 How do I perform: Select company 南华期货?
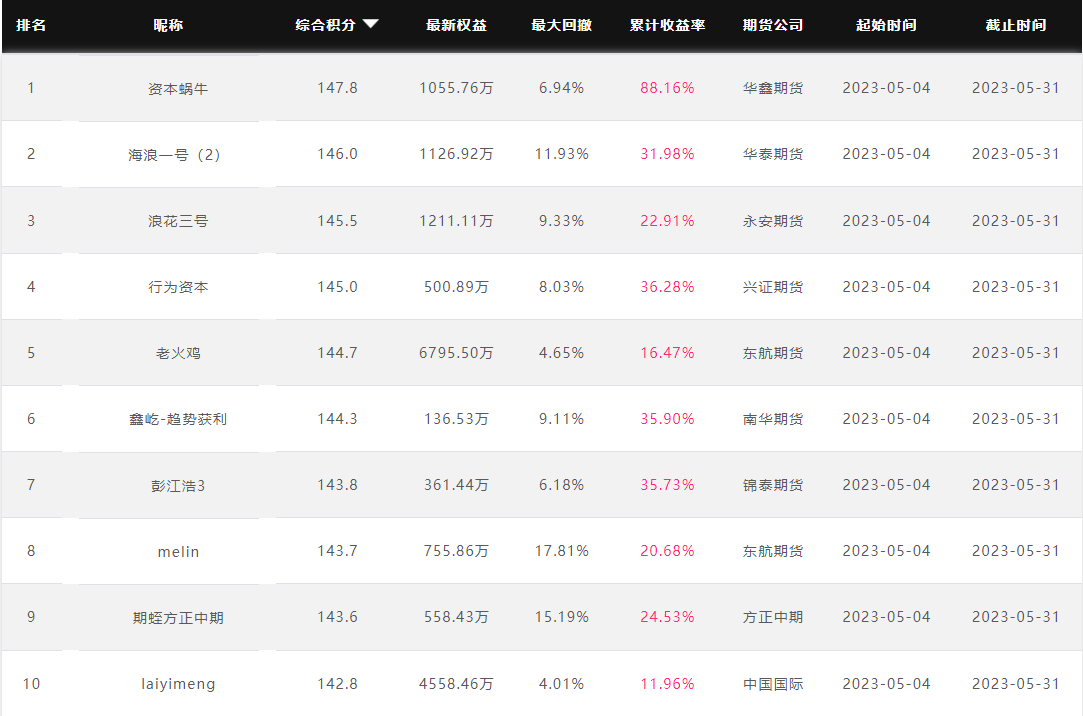coord(773,418)
